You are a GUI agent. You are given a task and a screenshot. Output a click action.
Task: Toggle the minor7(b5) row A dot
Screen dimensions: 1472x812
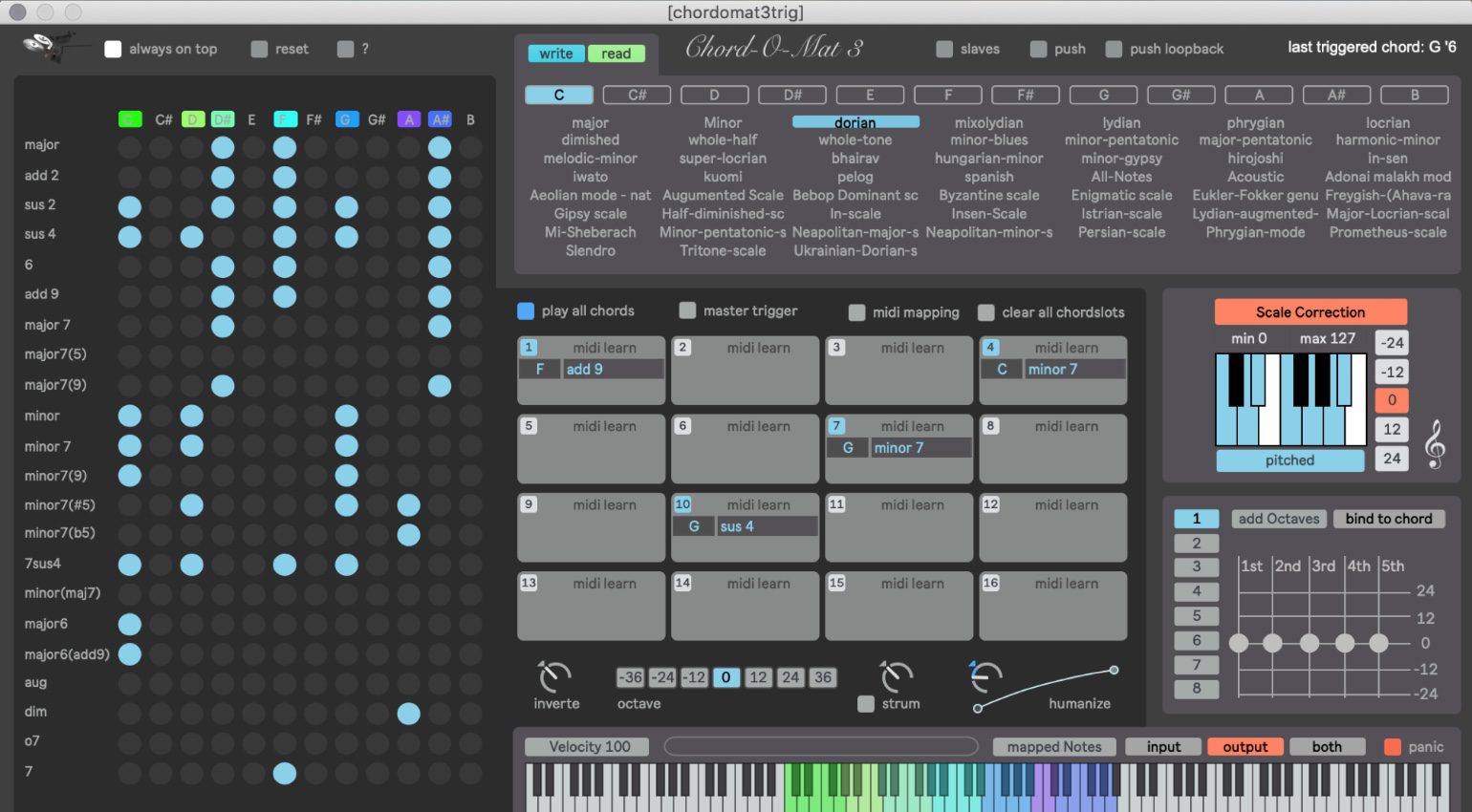tap(408, 535)
